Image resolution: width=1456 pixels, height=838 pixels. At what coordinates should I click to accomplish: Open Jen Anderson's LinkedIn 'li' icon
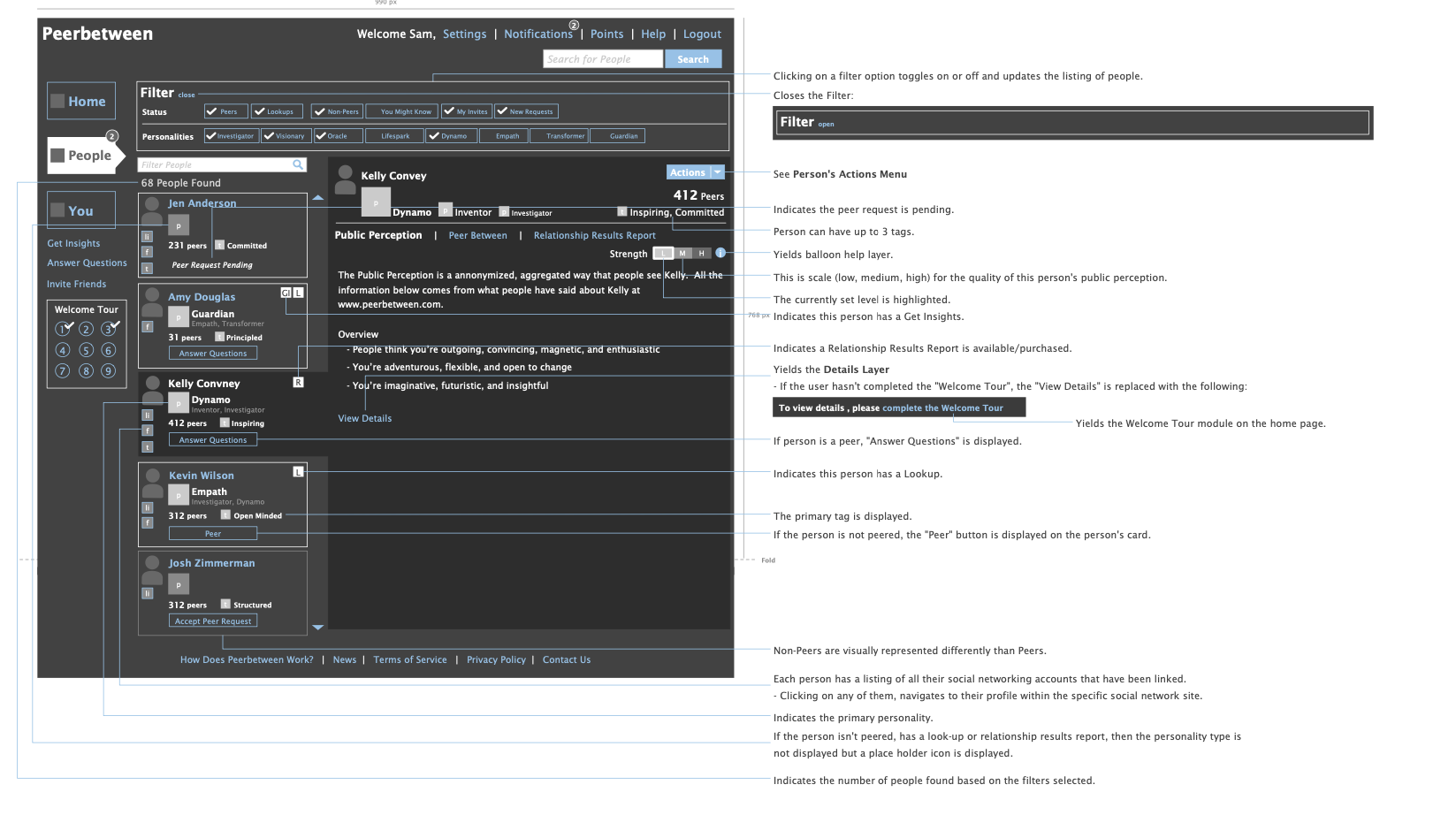148,237
